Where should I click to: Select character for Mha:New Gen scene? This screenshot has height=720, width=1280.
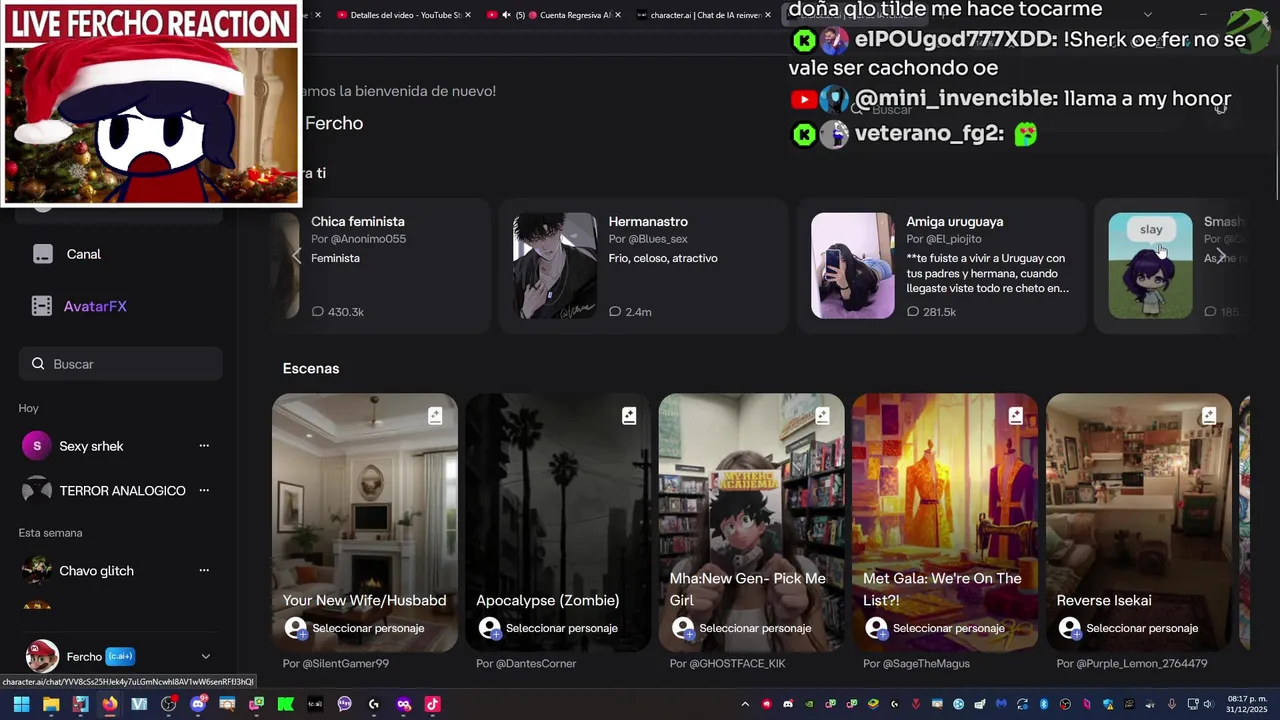pyautogui.click(x=742, y=628)
